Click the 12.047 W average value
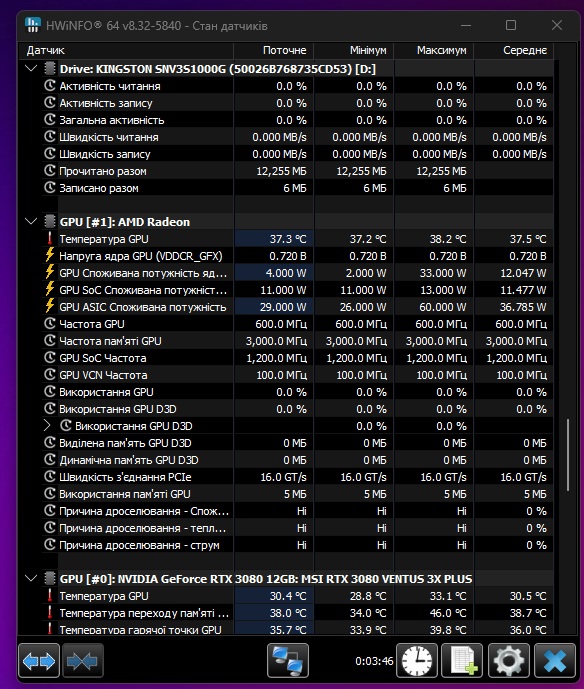The height and width of the screenshot is (689, 584). [523, 273]
